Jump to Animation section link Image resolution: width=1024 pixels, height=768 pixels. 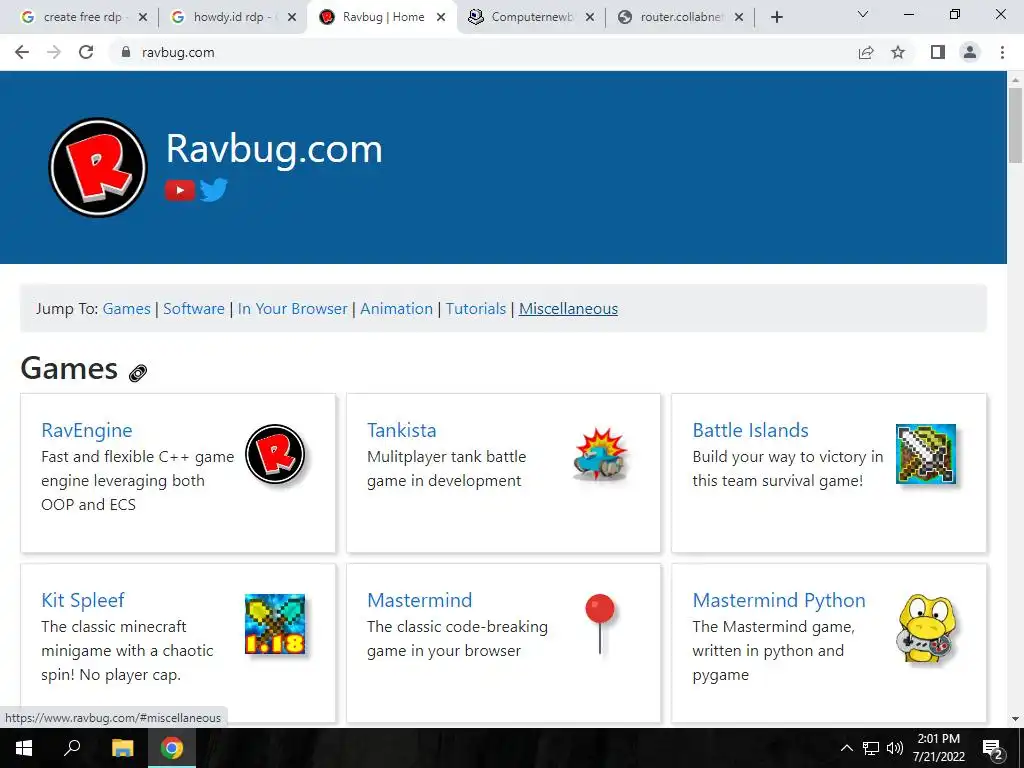pyautogui.click(x=396, y=309)
